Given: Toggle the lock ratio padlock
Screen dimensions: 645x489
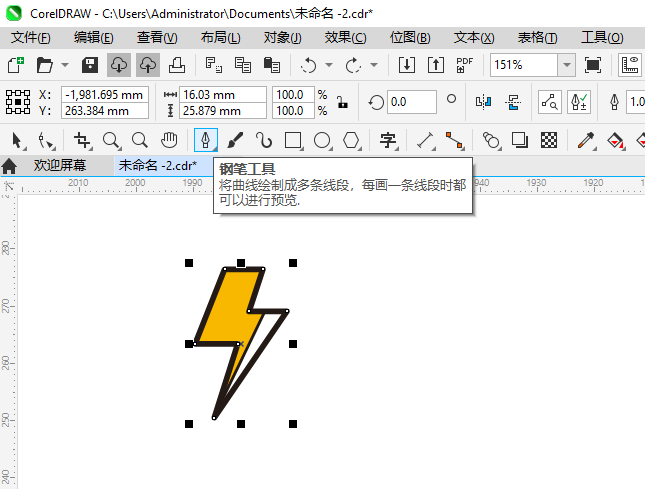Looking at the screenshot, I should coord(342,102).
